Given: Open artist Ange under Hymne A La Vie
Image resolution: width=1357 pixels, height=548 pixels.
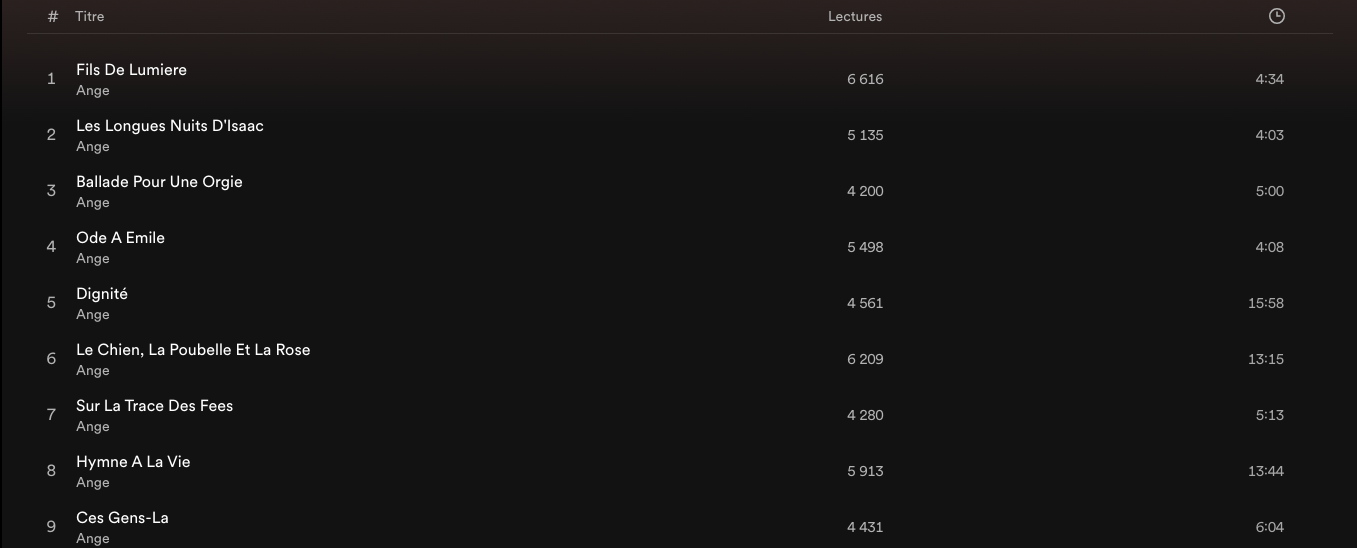Looking at the screenshot, I should [x=93, y=483].
